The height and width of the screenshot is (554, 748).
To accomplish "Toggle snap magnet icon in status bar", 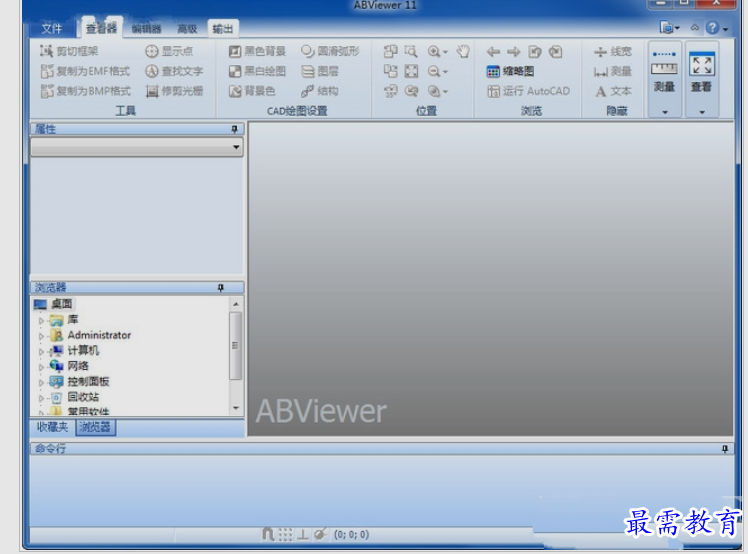I will tap(268, 534).
